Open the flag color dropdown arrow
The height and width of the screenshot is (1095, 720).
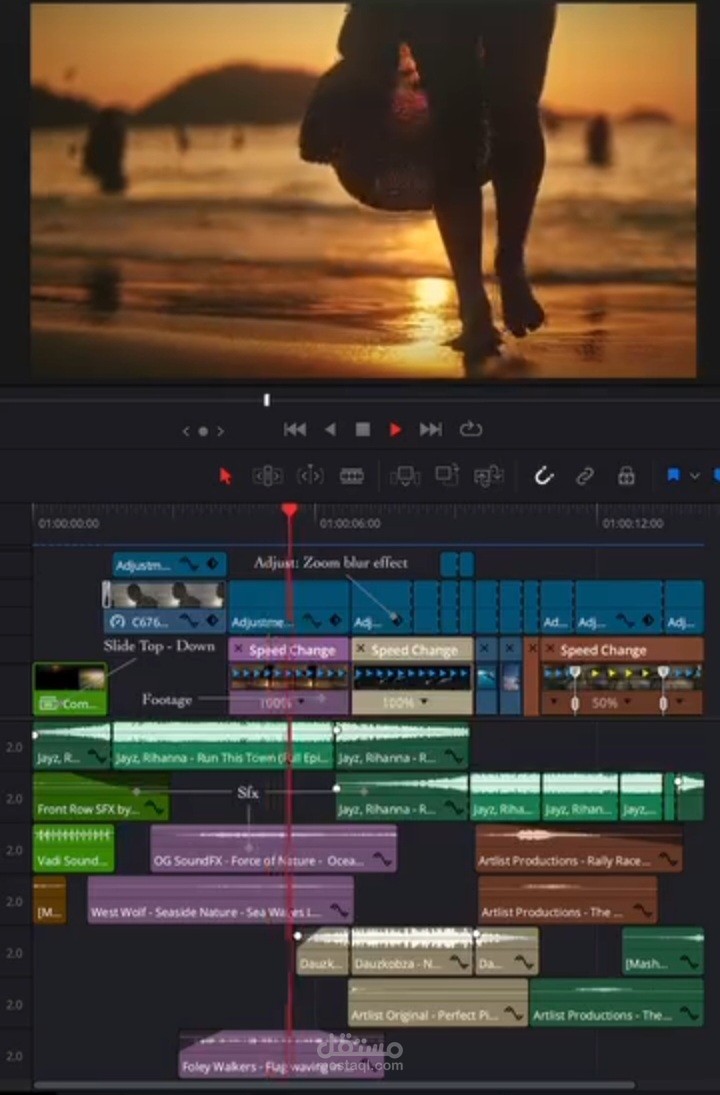695,476
